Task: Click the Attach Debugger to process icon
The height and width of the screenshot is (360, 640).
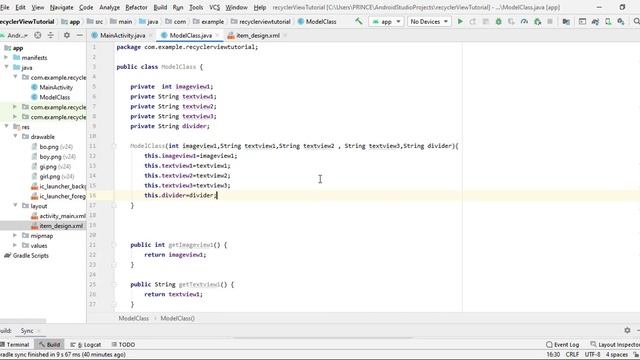Action: [x=537, y=21]
